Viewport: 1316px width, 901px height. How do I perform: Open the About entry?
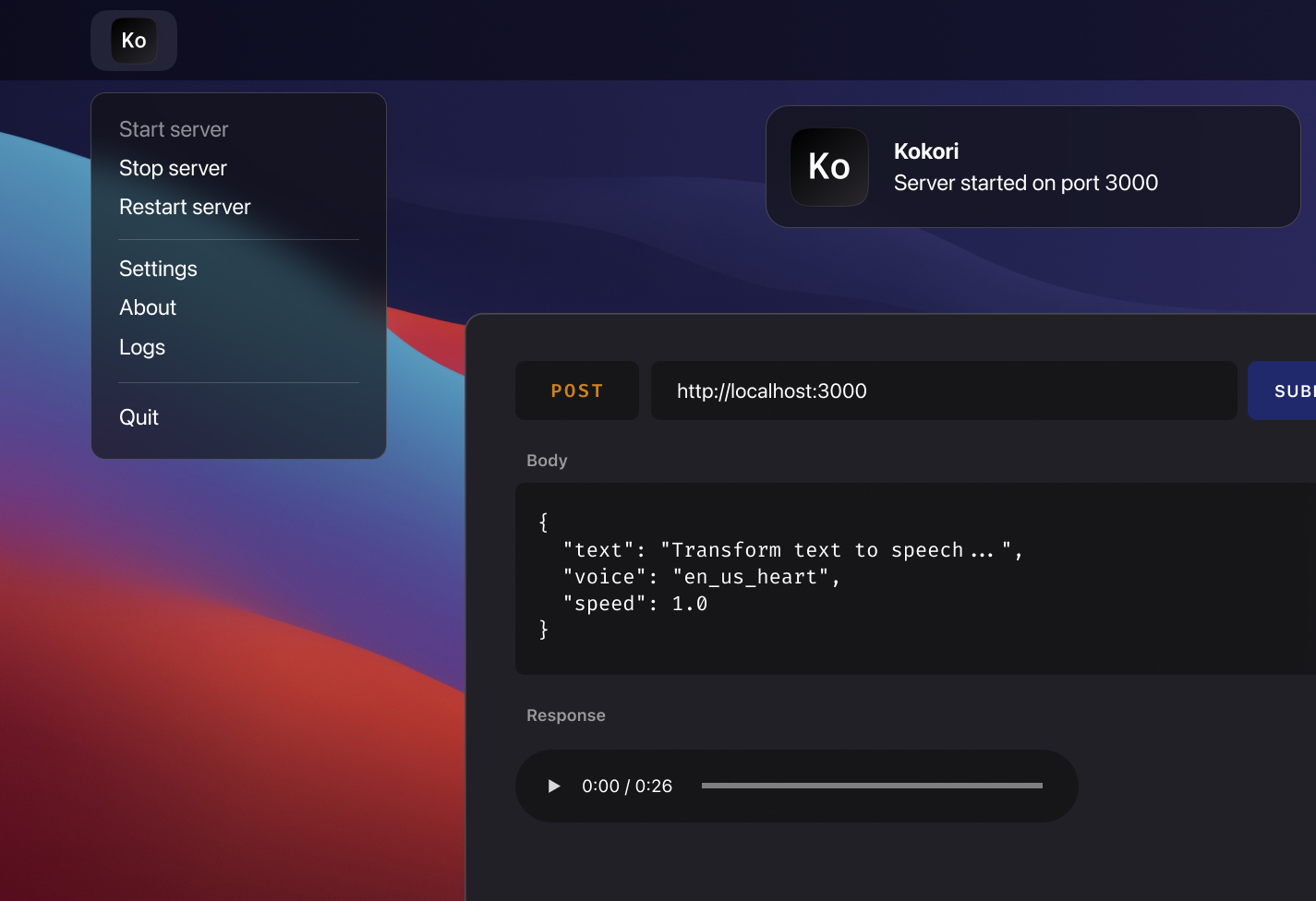(x=148, y=307)
